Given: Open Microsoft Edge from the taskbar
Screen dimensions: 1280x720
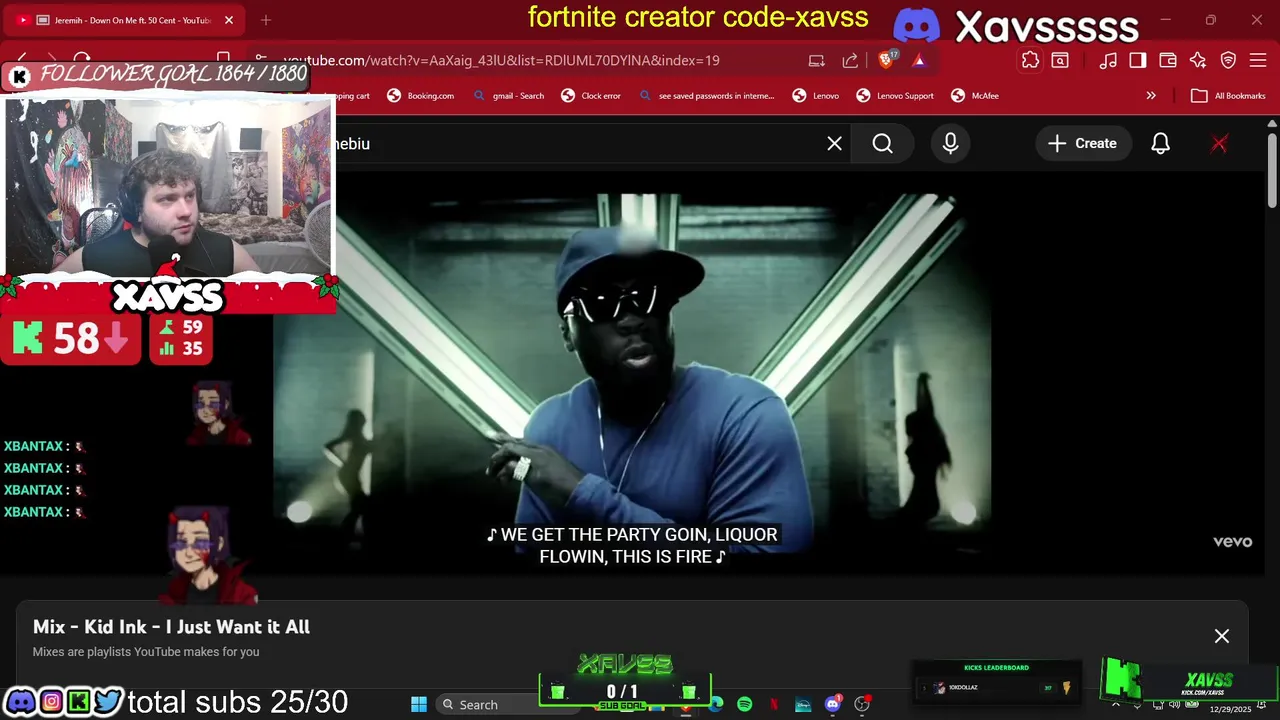Looking at the screenshot, I should [716, 704].
